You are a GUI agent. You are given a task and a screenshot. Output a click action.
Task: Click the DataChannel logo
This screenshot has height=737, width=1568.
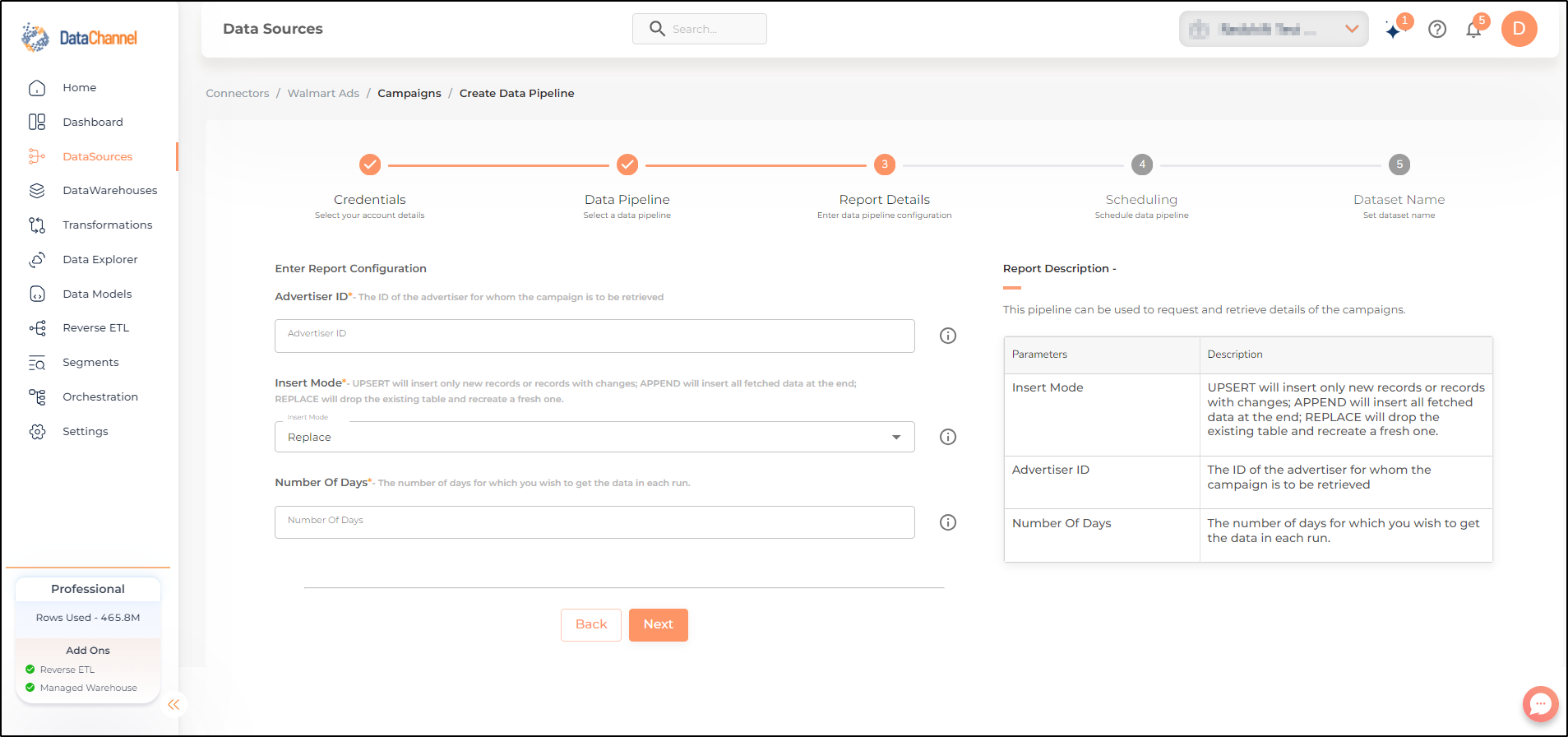pos(80,37)
